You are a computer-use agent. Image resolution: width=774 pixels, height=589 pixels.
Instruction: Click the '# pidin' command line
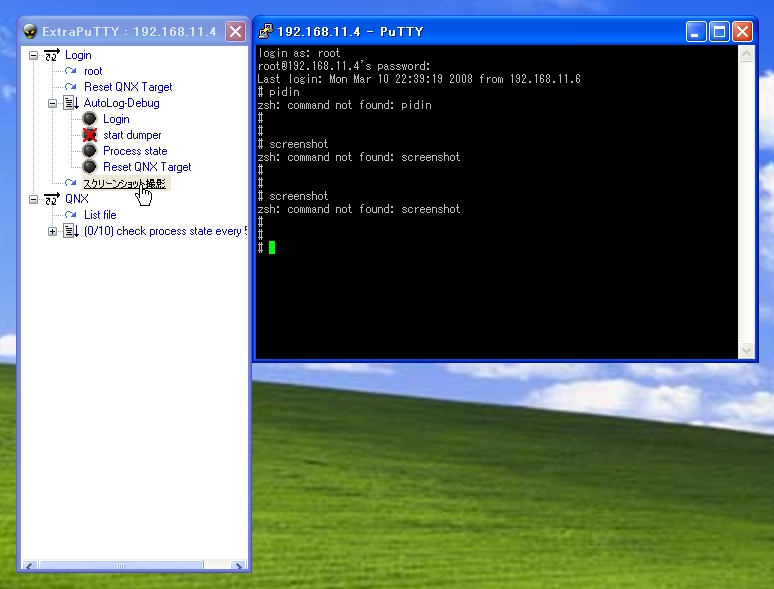point(278,92)
